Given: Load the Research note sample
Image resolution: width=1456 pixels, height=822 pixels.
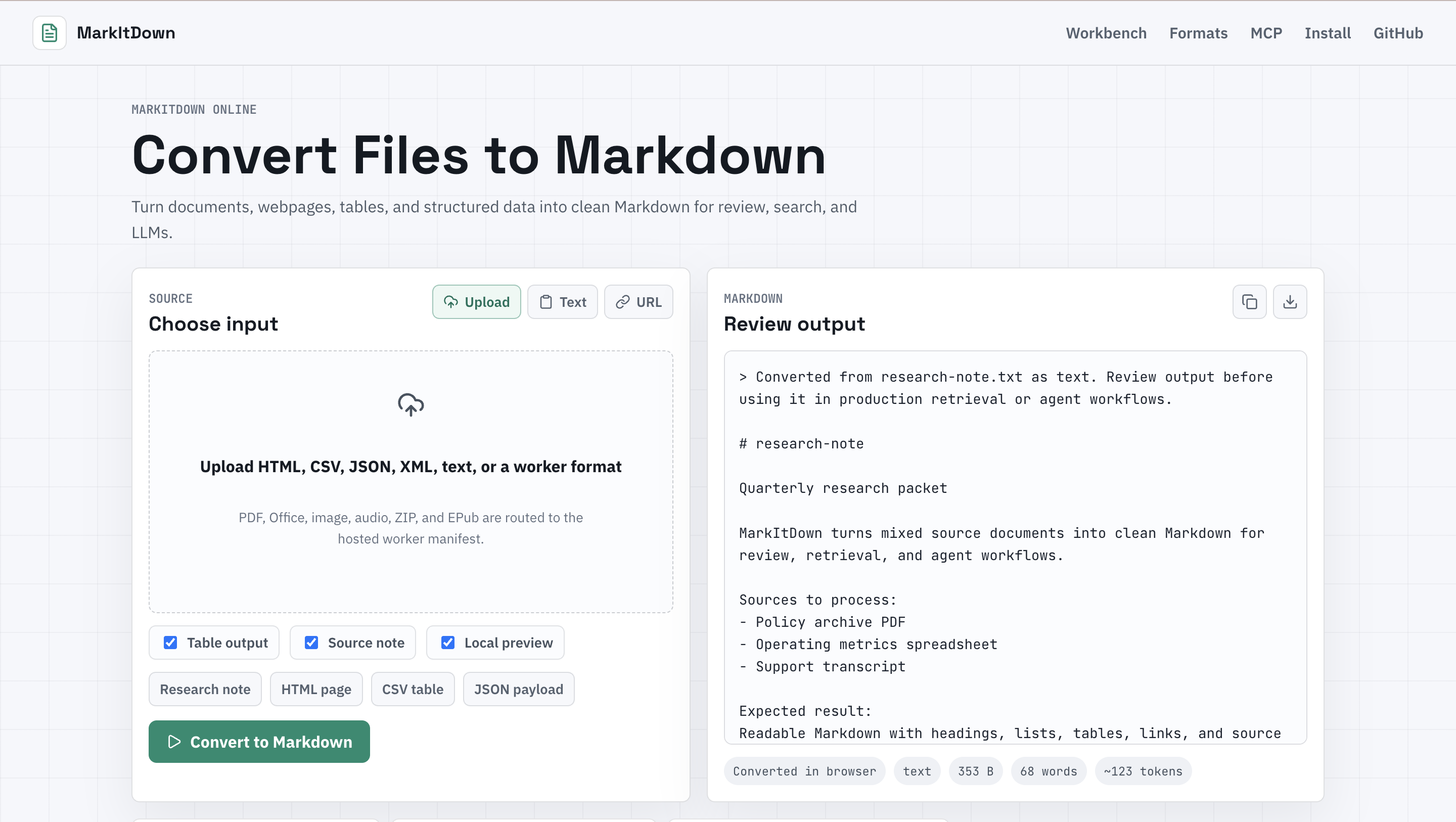Looking at the screenshot, I should 205,689.
